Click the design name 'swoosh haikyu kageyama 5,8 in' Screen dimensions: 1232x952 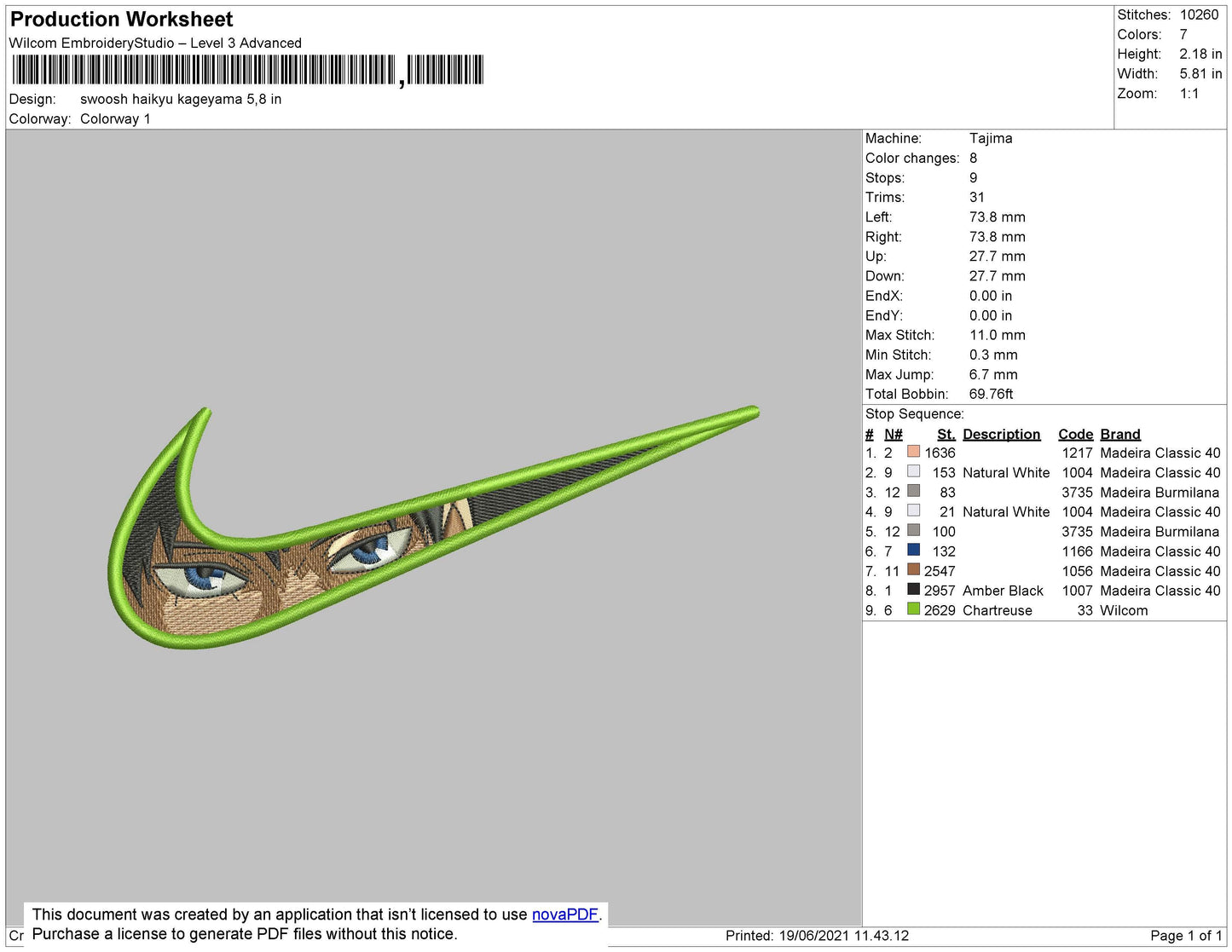181,99
